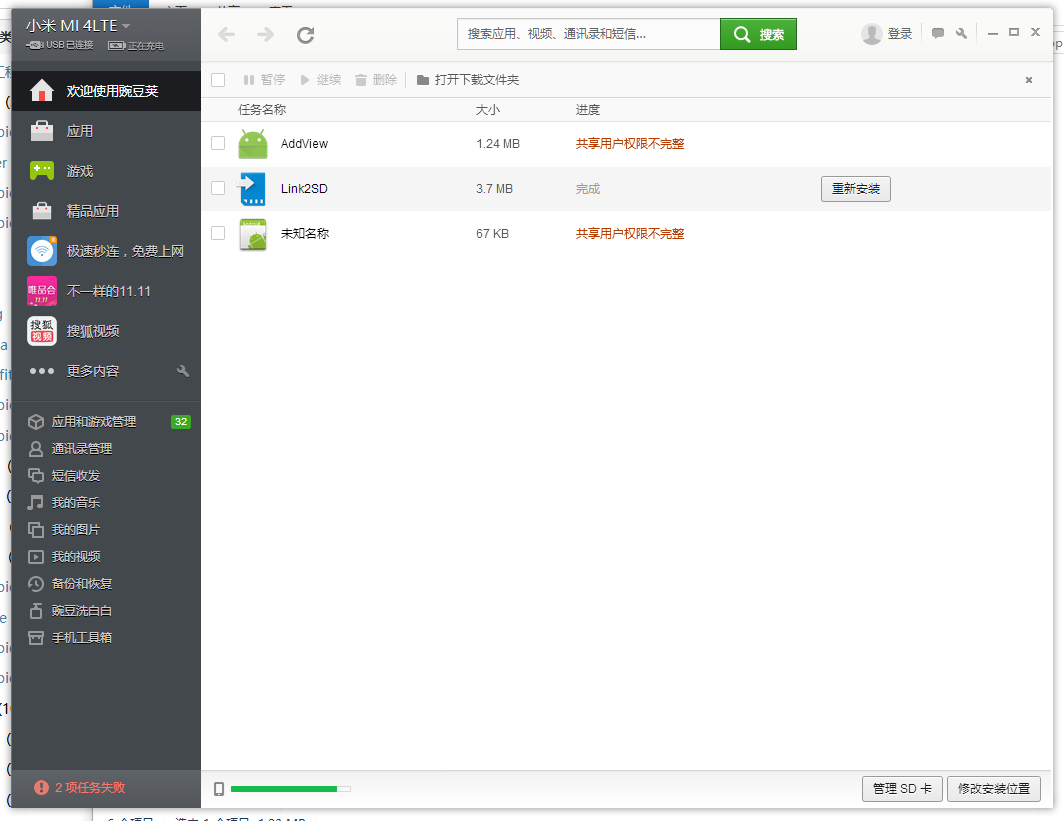Open the 游戏 section in sidebar
Image resolution: width=1064 pixels, height=821 pixels.
[x=106, y=171]
